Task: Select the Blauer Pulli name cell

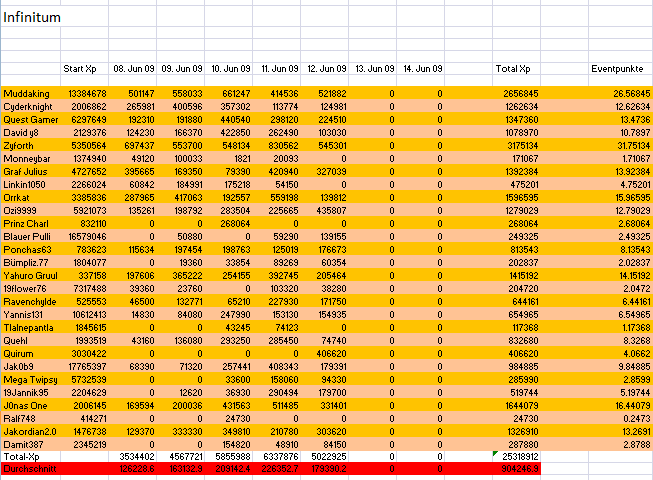Action: click(31, 236)
